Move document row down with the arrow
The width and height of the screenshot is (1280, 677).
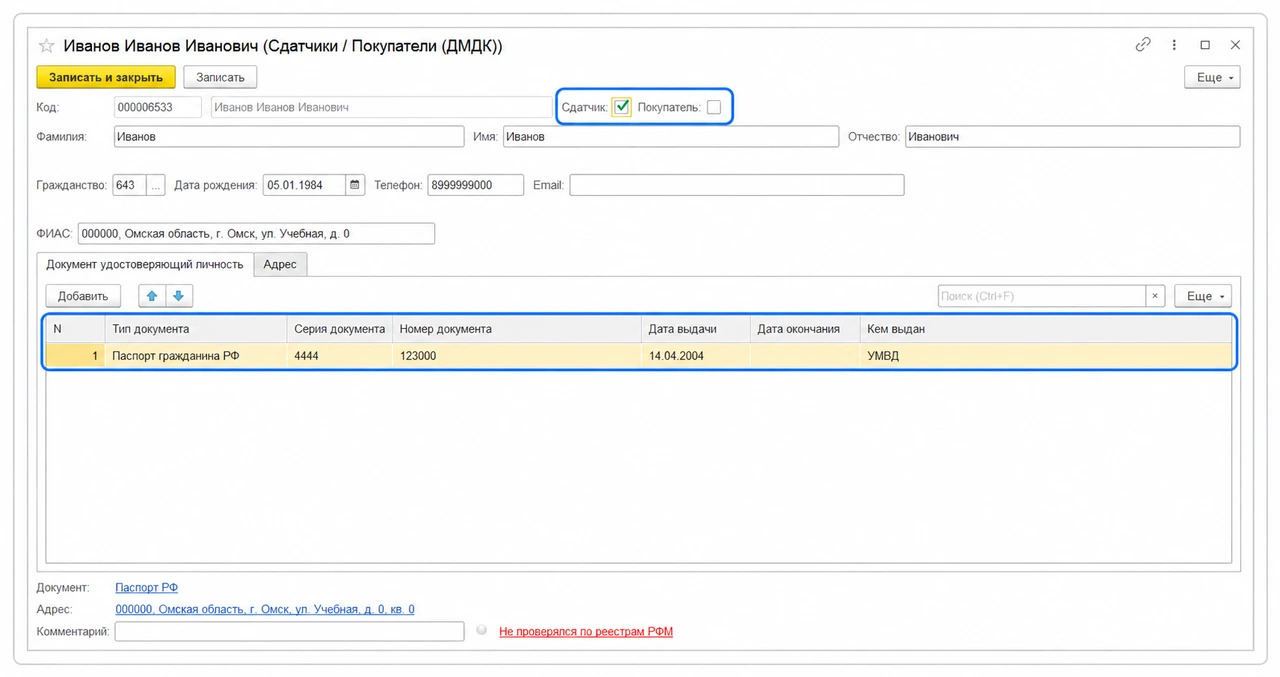179,296
